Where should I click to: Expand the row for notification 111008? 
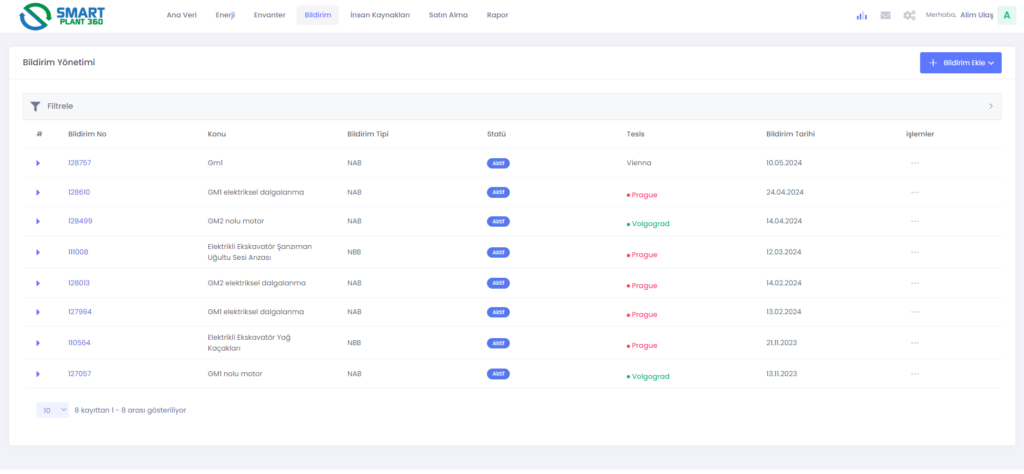point(38,252)
